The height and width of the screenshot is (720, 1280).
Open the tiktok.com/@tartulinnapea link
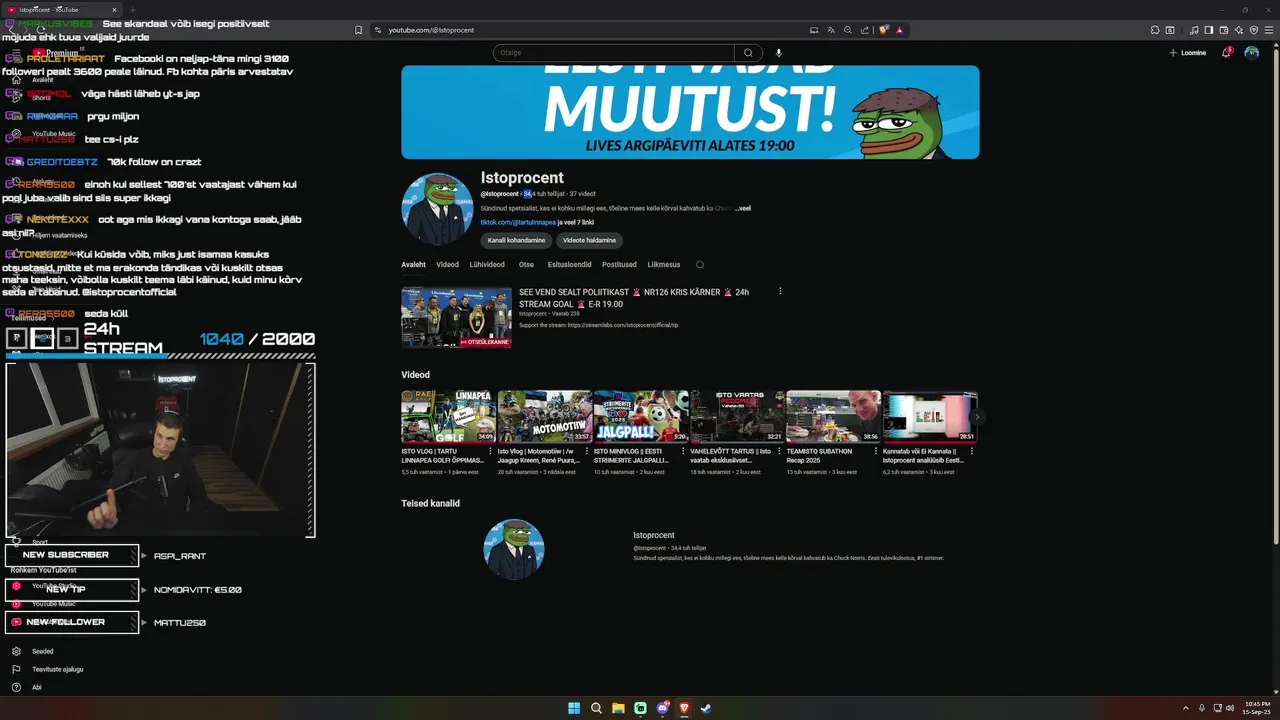pos(518,222)
